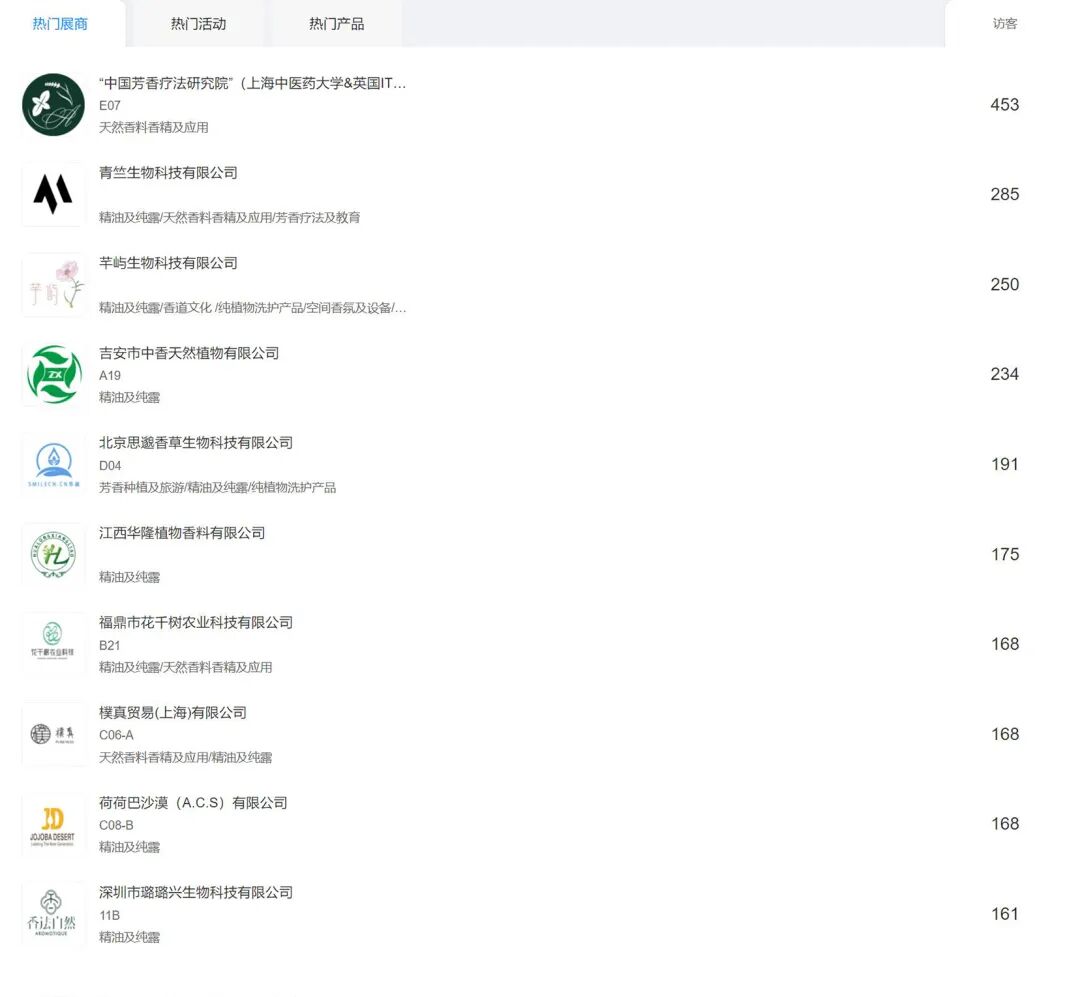Image resolution: width=1080 pixels, height=997 pixels.
Task: Click visitor count 453
Action: (x=1004, y=105)
